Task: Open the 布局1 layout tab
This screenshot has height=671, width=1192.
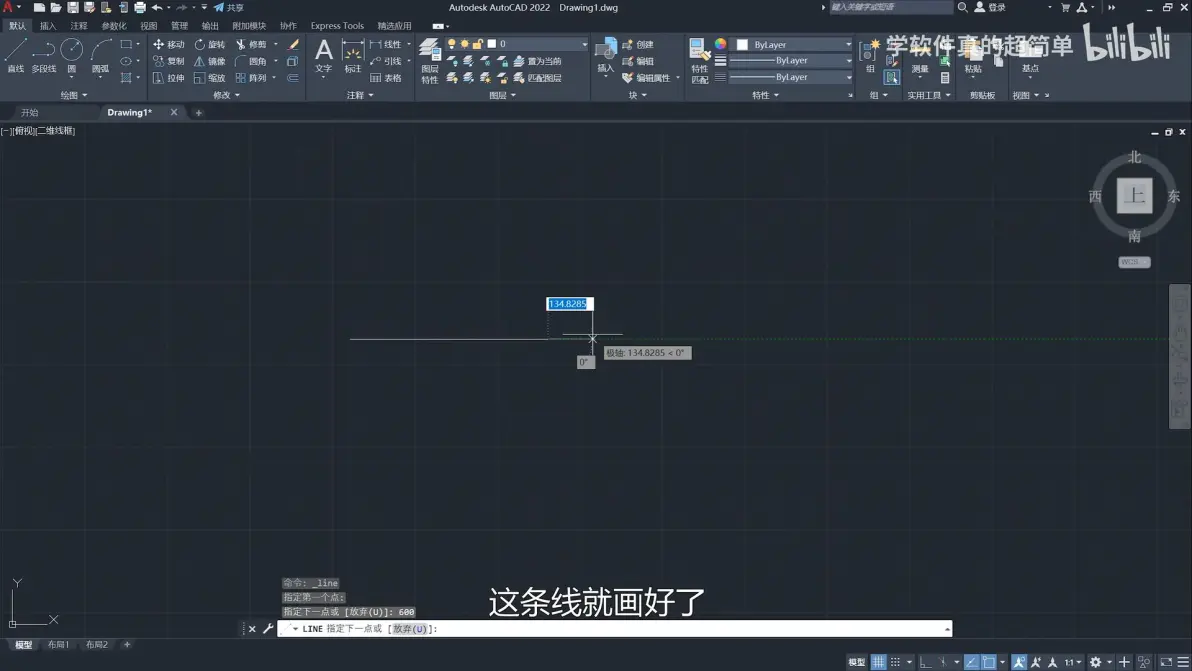Action: (x=59, y=645)
